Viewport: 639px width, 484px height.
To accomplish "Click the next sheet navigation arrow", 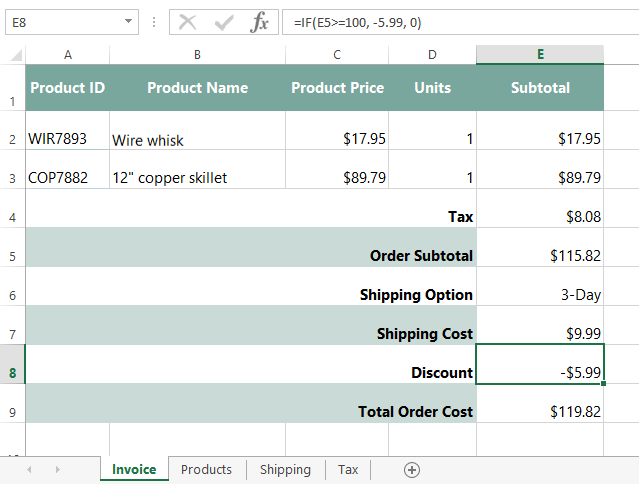I will [57, 470].
